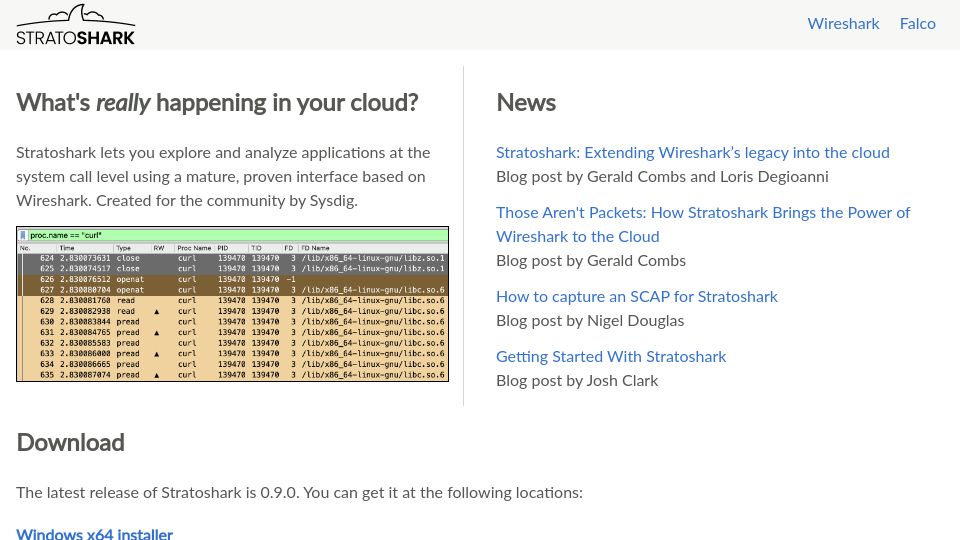Click 'The latest release of Stratoshark is 0.9.0' text
Viewport: 960px width, 540px height.
[157, 492]
